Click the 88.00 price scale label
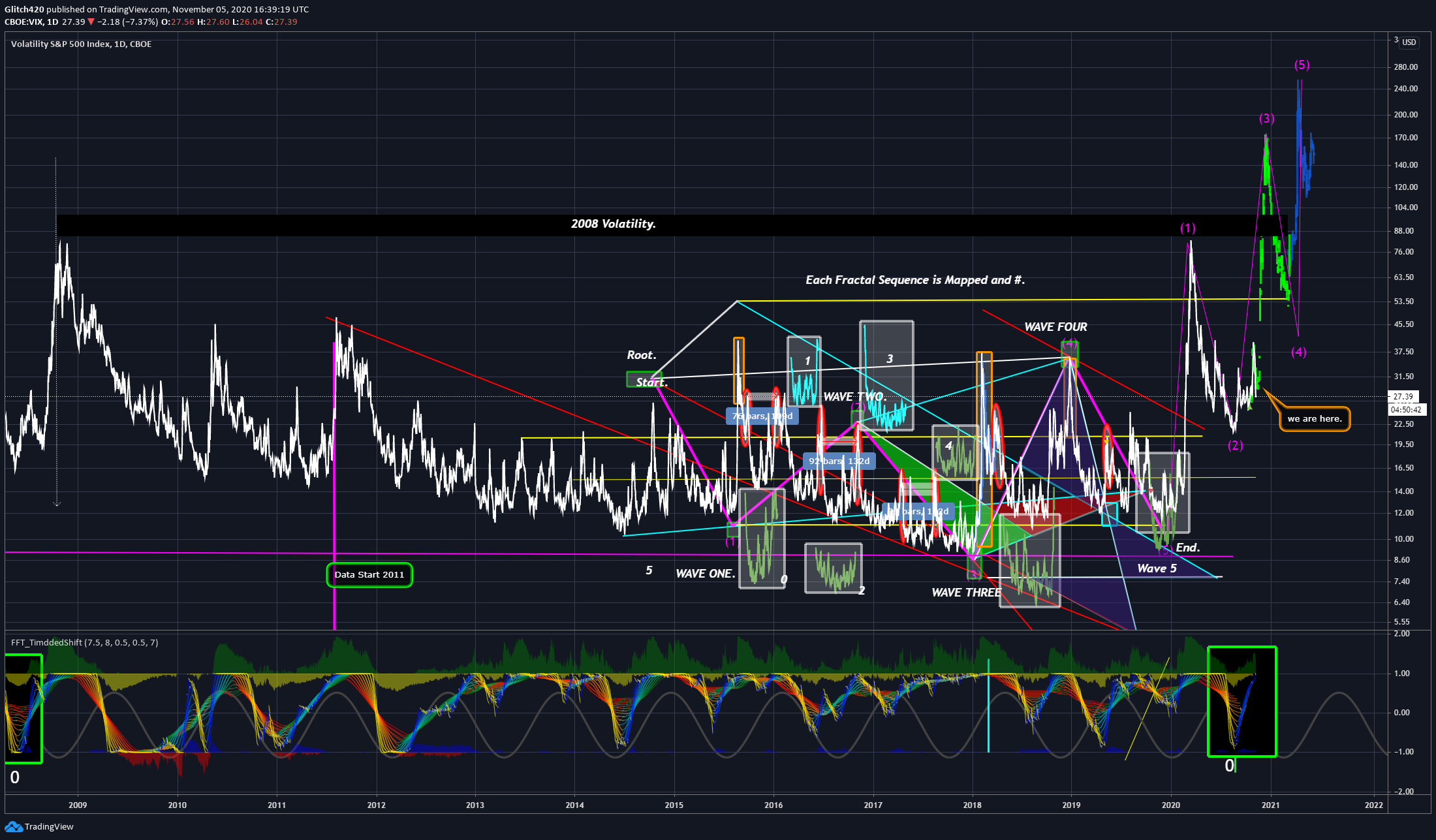1436x840 pixels. coord(1404,231)
